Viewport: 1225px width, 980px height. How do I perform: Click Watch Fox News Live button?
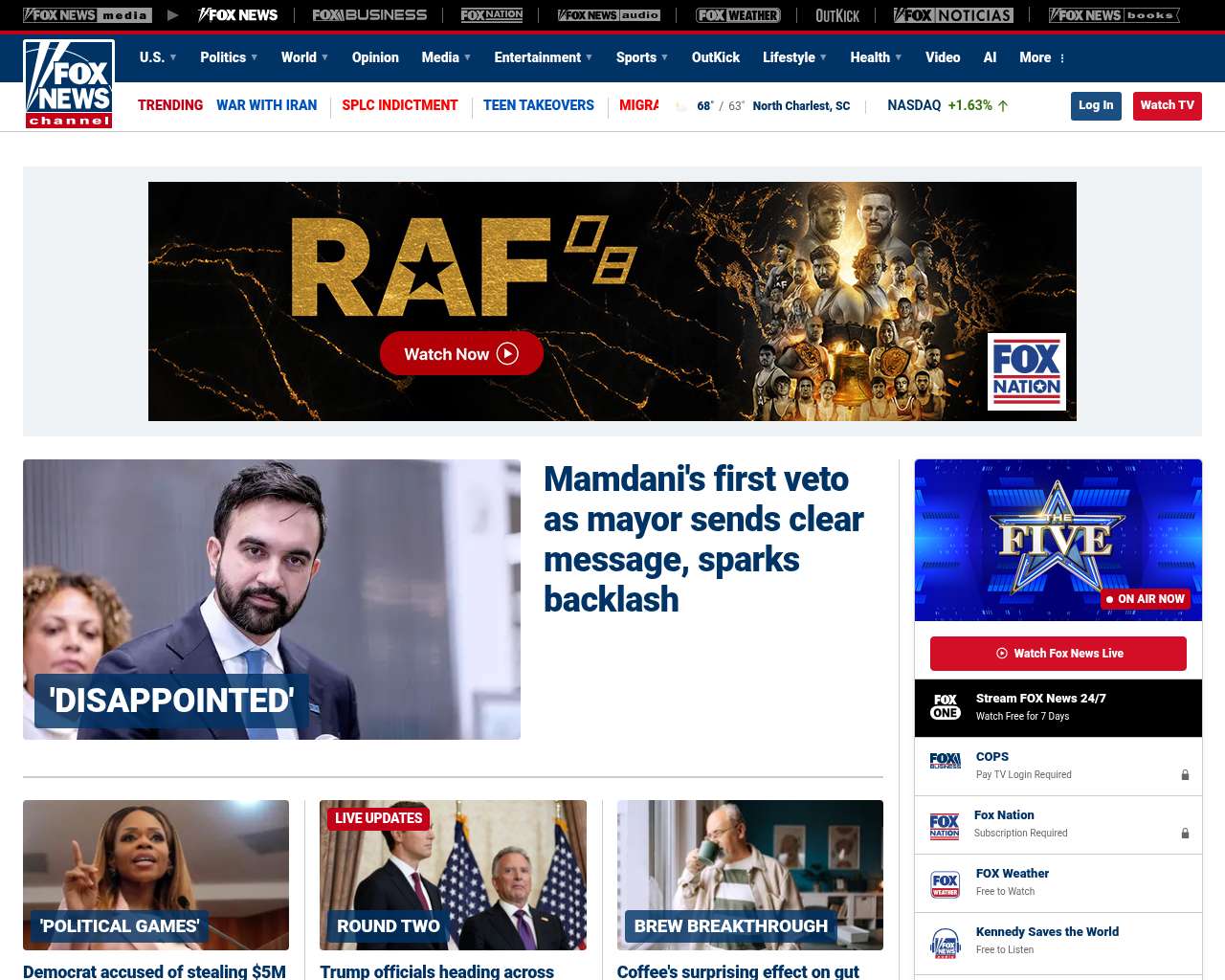click(x=1058, y=654)
